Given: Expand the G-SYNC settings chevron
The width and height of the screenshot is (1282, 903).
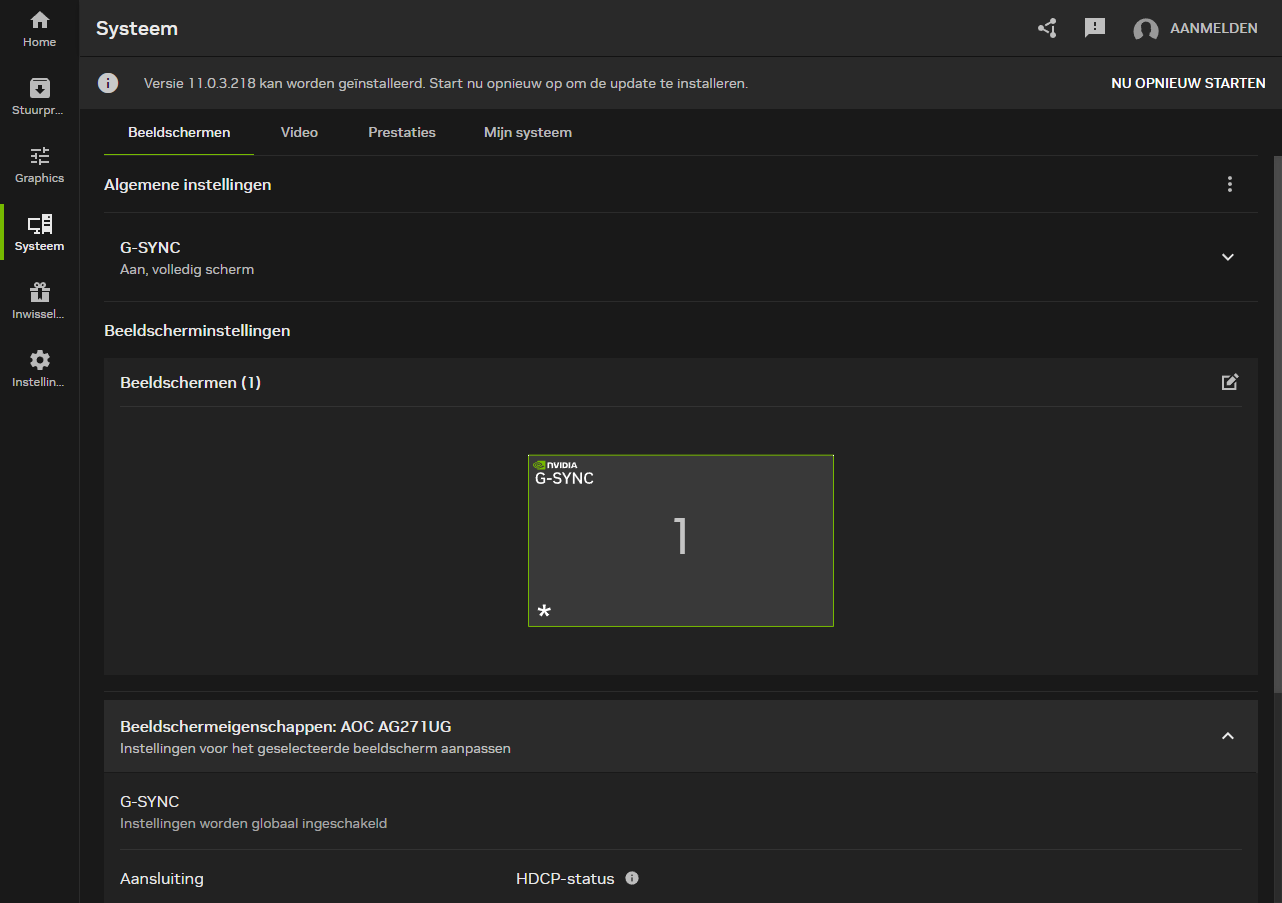Looking at the screenshot, I should point(1228,257).
